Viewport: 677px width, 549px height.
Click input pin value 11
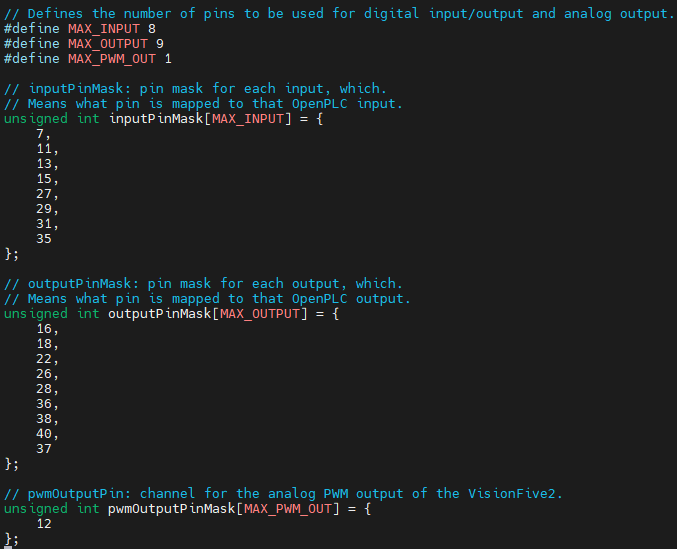tap(44, 149)
